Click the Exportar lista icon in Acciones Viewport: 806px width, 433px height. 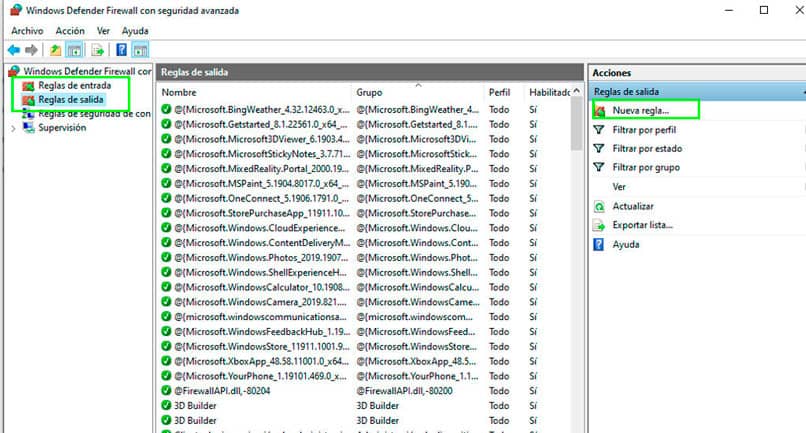pos(599,225)
